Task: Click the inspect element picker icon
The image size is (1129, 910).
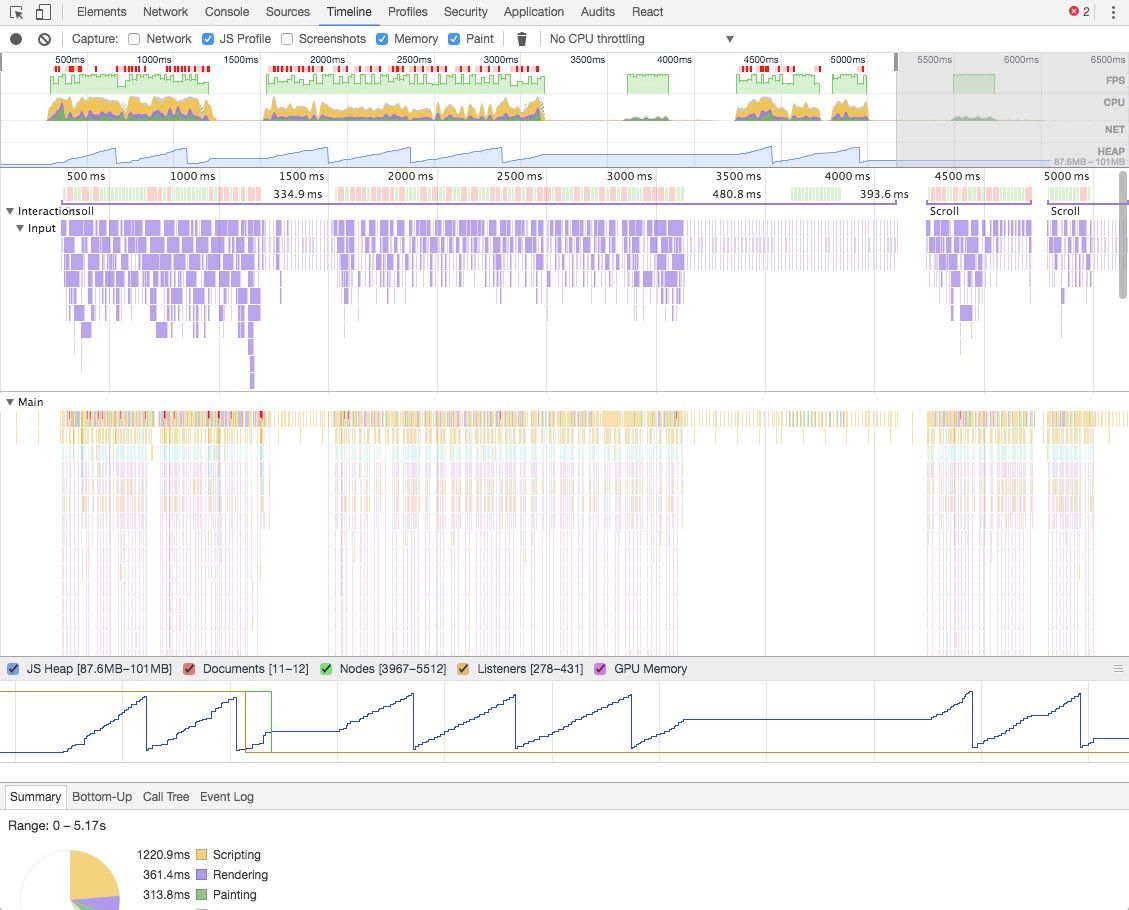Action: point(16,12)
